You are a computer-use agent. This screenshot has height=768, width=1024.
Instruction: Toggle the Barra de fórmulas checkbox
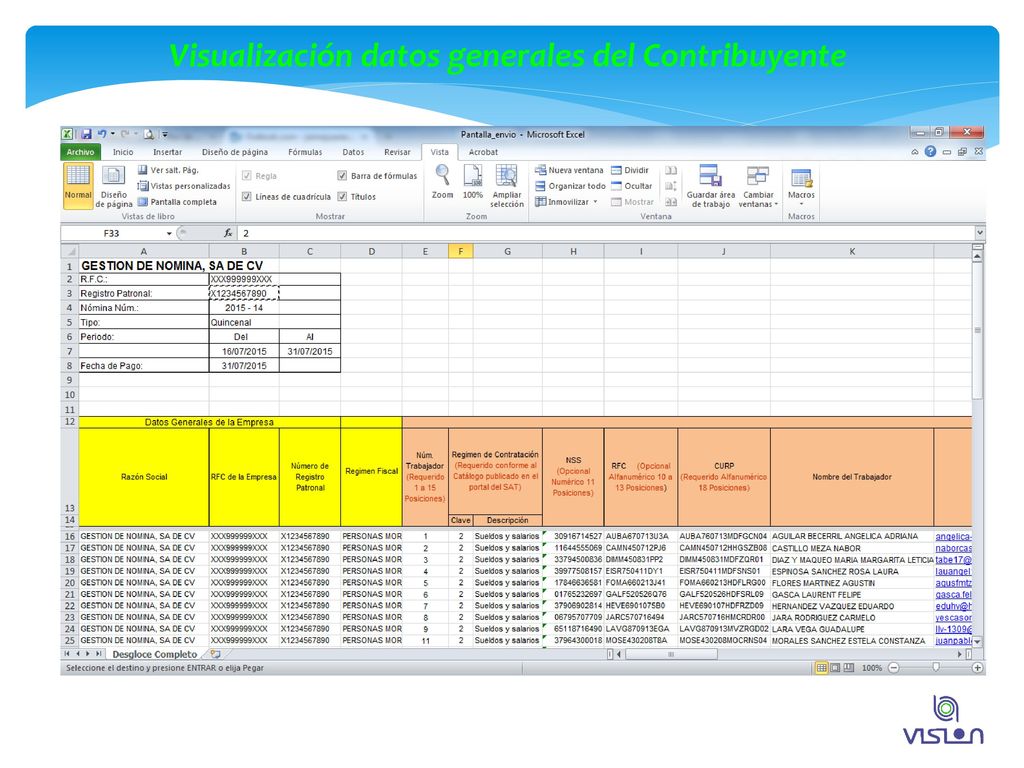point(342,176)
